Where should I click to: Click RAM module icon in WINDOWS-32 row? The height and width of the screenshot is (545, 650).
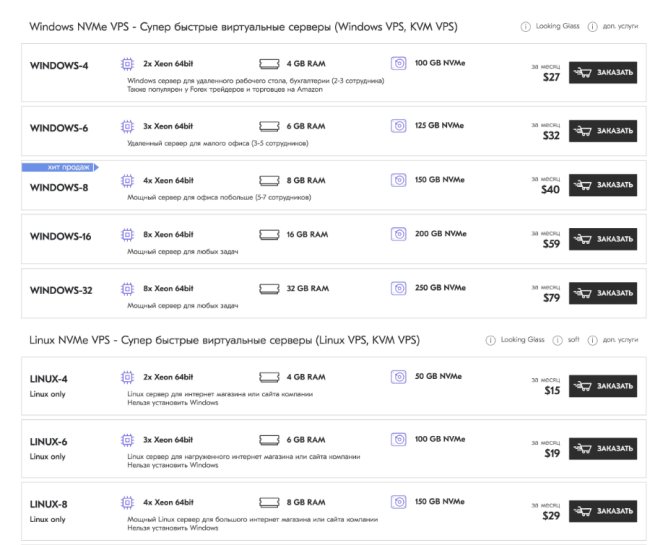[x=269, y=289]
